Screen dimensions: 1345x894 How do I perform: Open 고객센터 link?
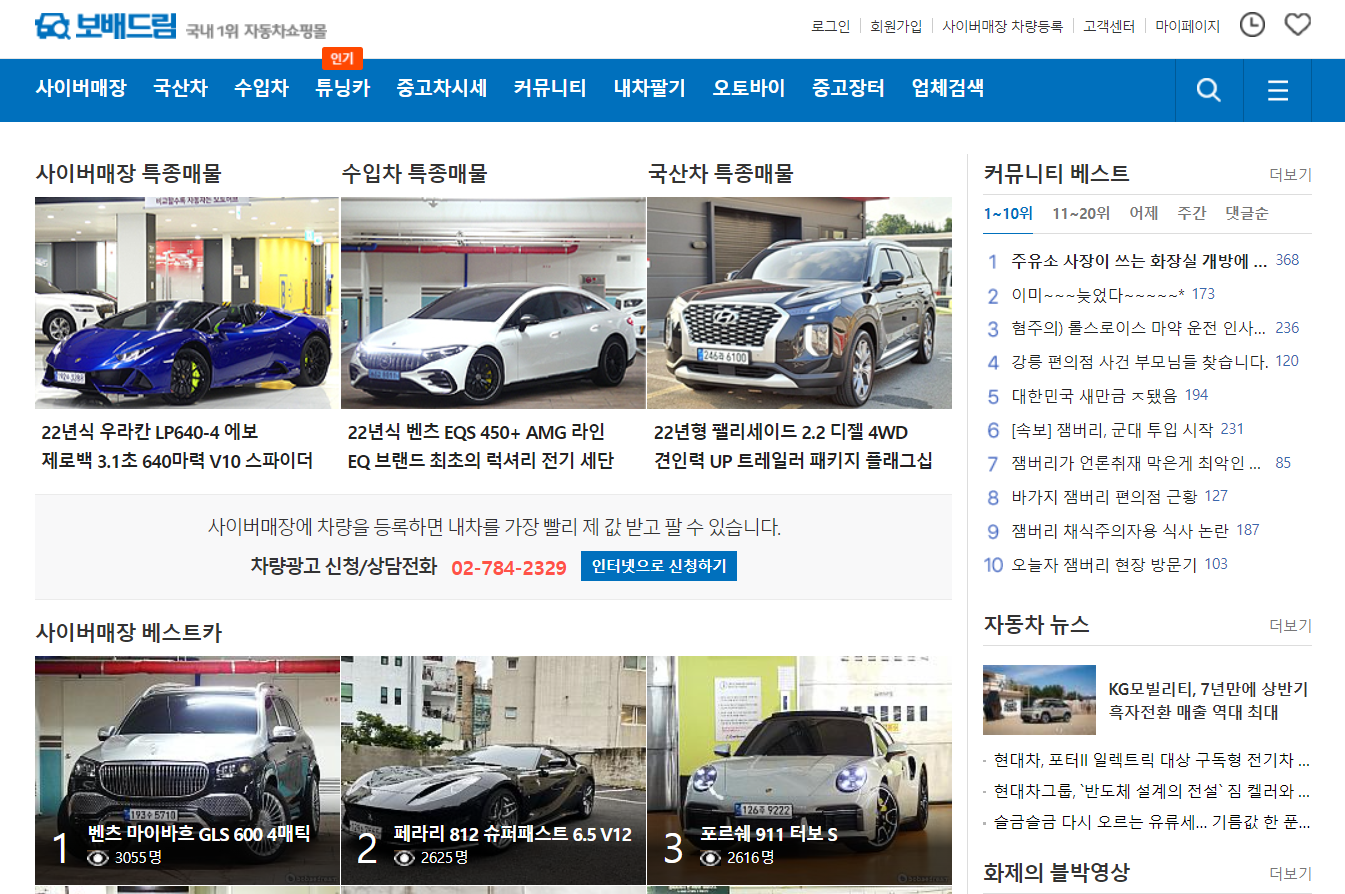1109,27
